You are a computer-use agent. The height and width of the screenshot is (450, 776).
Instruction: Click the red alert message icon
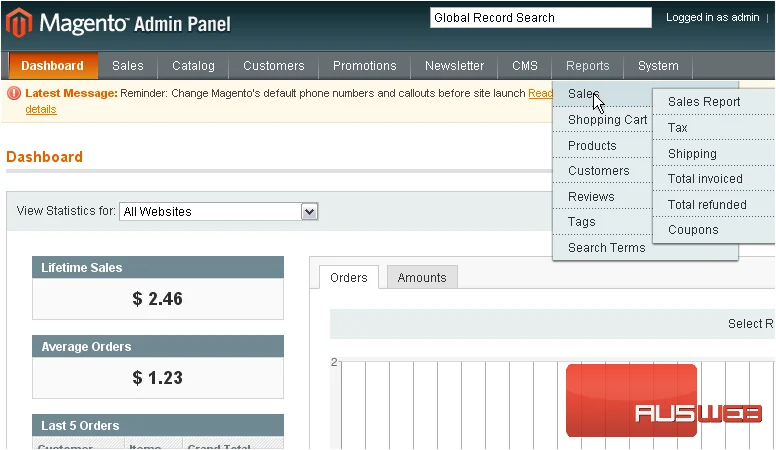[x=14, y=93]
